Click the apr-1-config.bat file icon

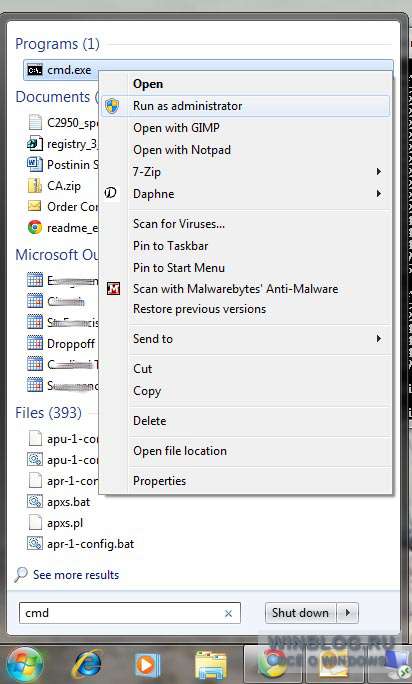[35, 544]
